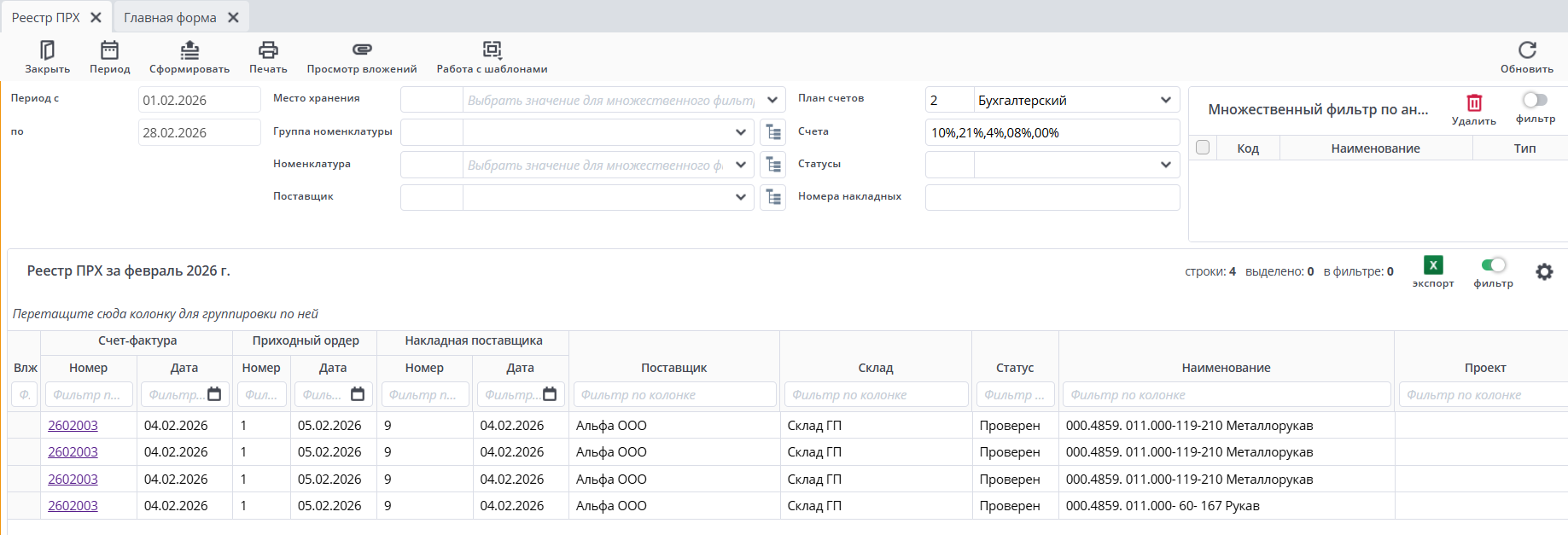Click the Номера накладных input field
Screen dimensions: 1568x535
click(x=1052, y=197)
